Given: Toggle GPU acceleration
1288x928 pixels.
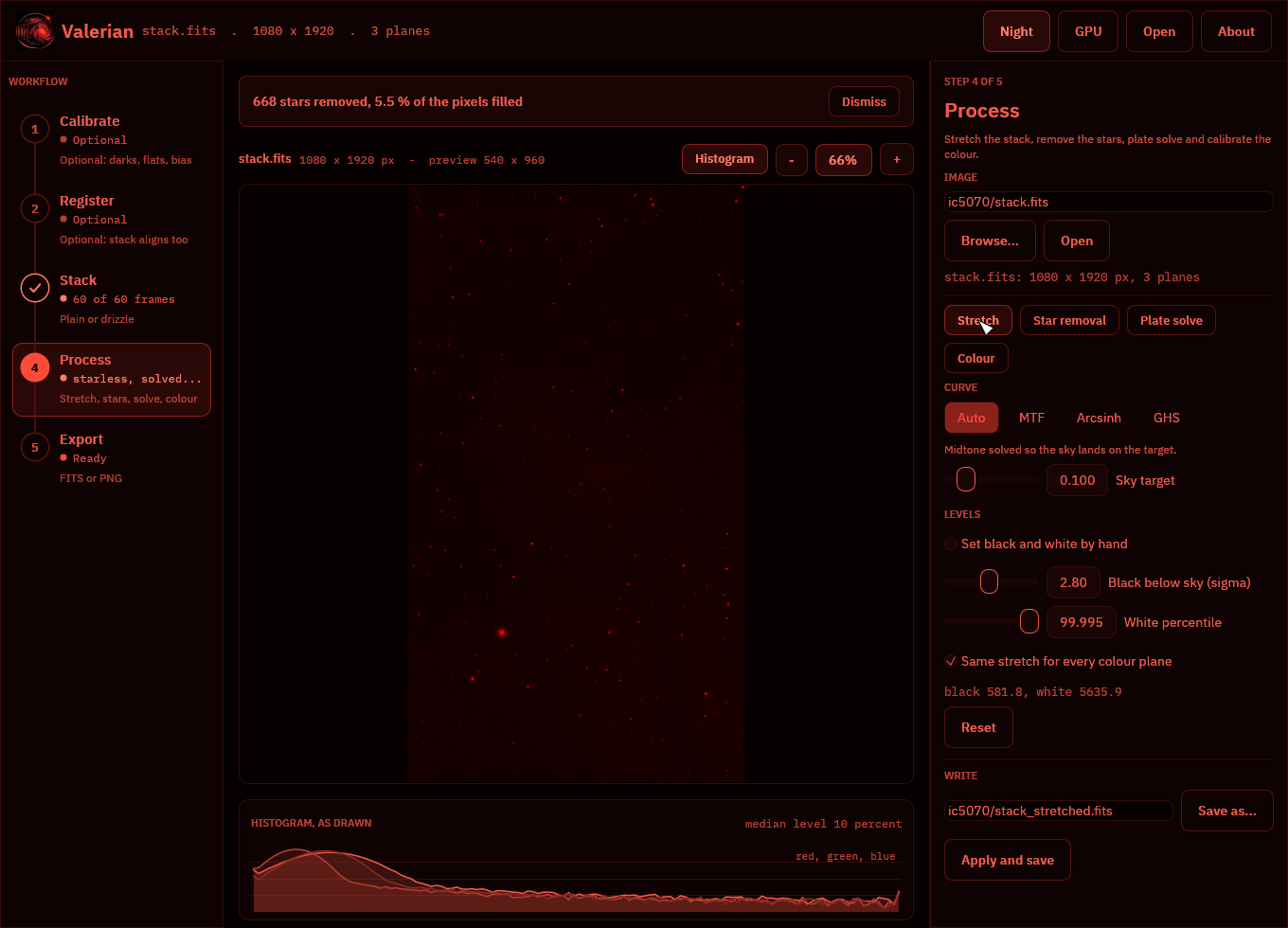Looking at the screenshot, I should [x=1088, y=31].
